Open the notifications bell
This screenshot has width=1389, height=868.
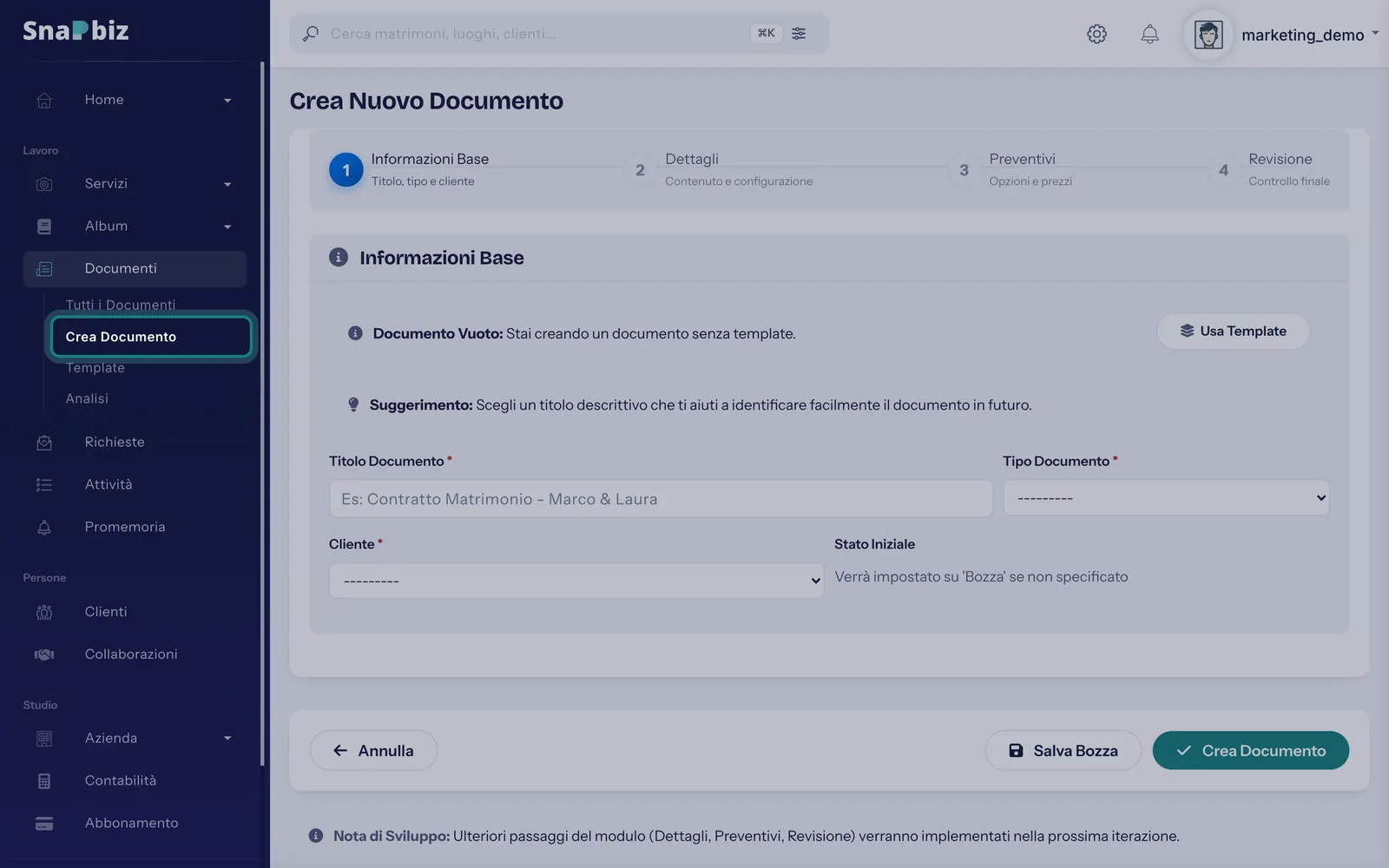tap(1149, 34)
